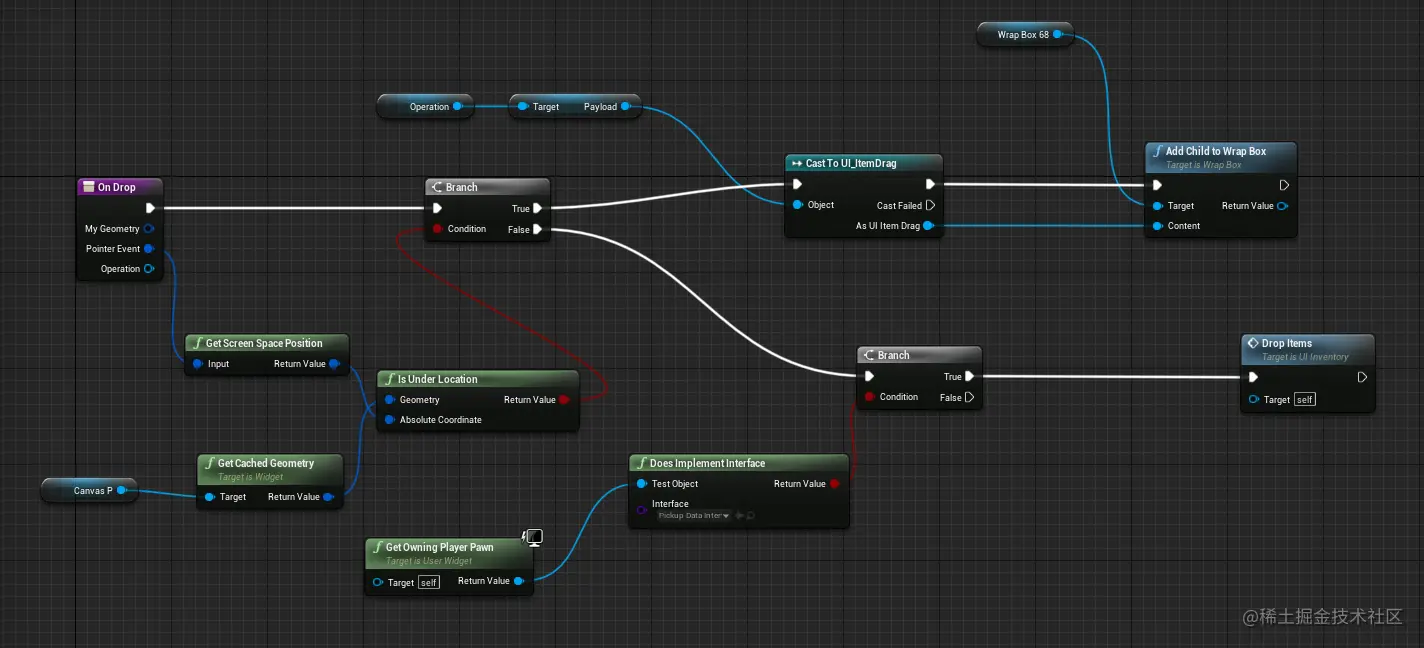This screenshot has height=648, width=1424.
Task: Click the Absolute Coordinate pin on Is Under Location
Action: 389,420
